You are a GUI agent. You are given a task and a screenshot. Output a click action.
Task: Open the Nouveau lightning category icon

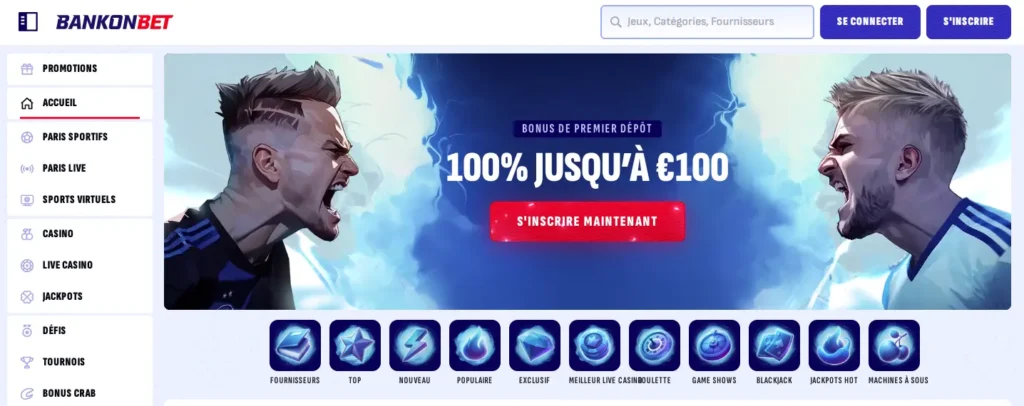[415, 345]
